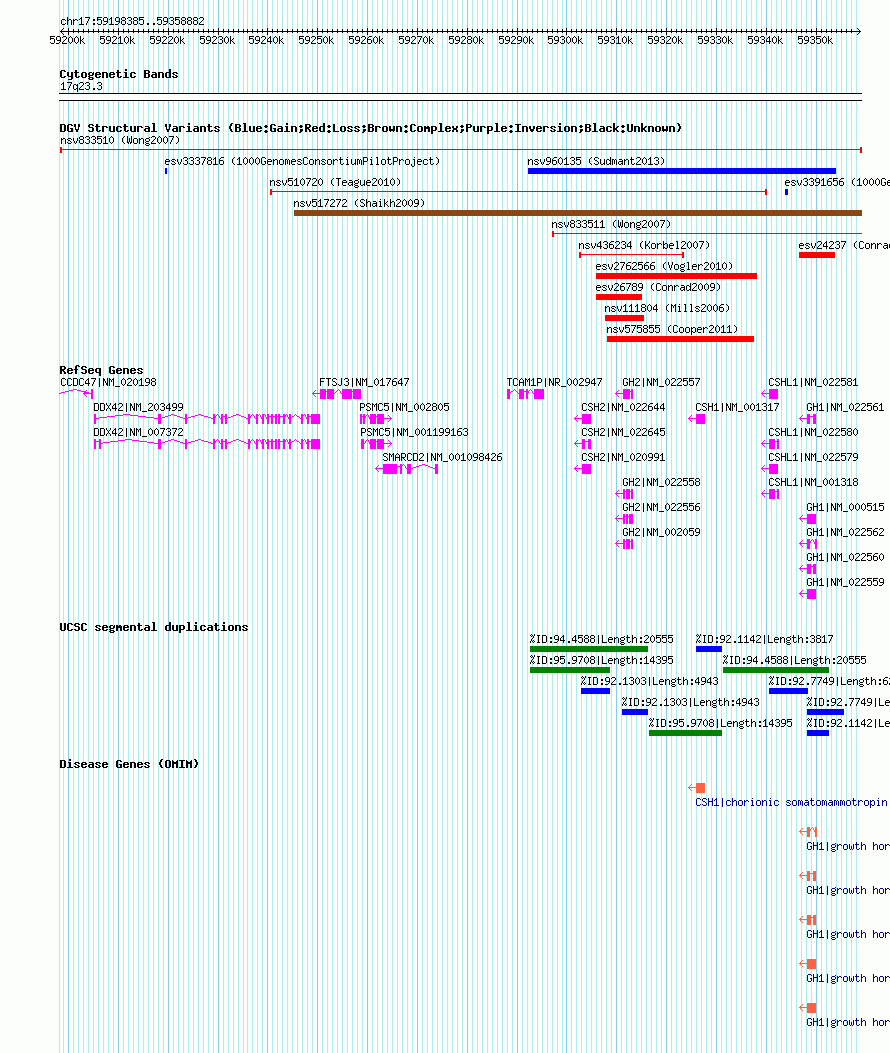Click the PSMC5|NM_001199163 gene glyph
The width and height of the screenshot is (890, 1053).
click(376, 444)
